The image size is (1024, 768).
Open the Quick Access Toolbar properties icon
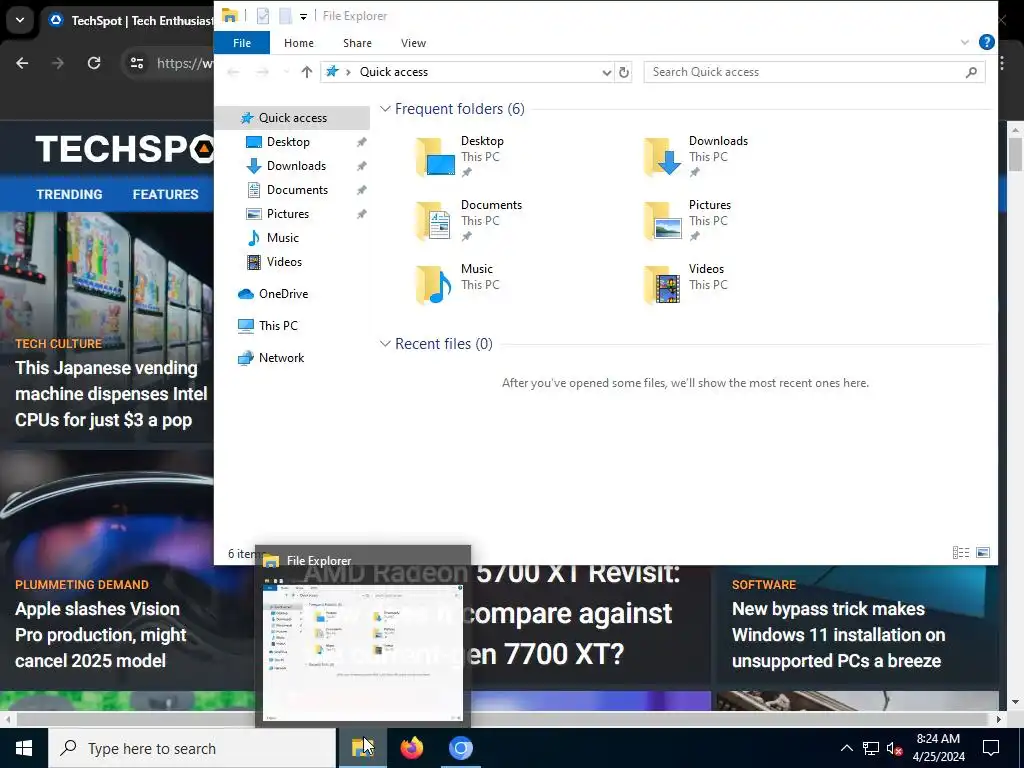click(x=263, y=16)
